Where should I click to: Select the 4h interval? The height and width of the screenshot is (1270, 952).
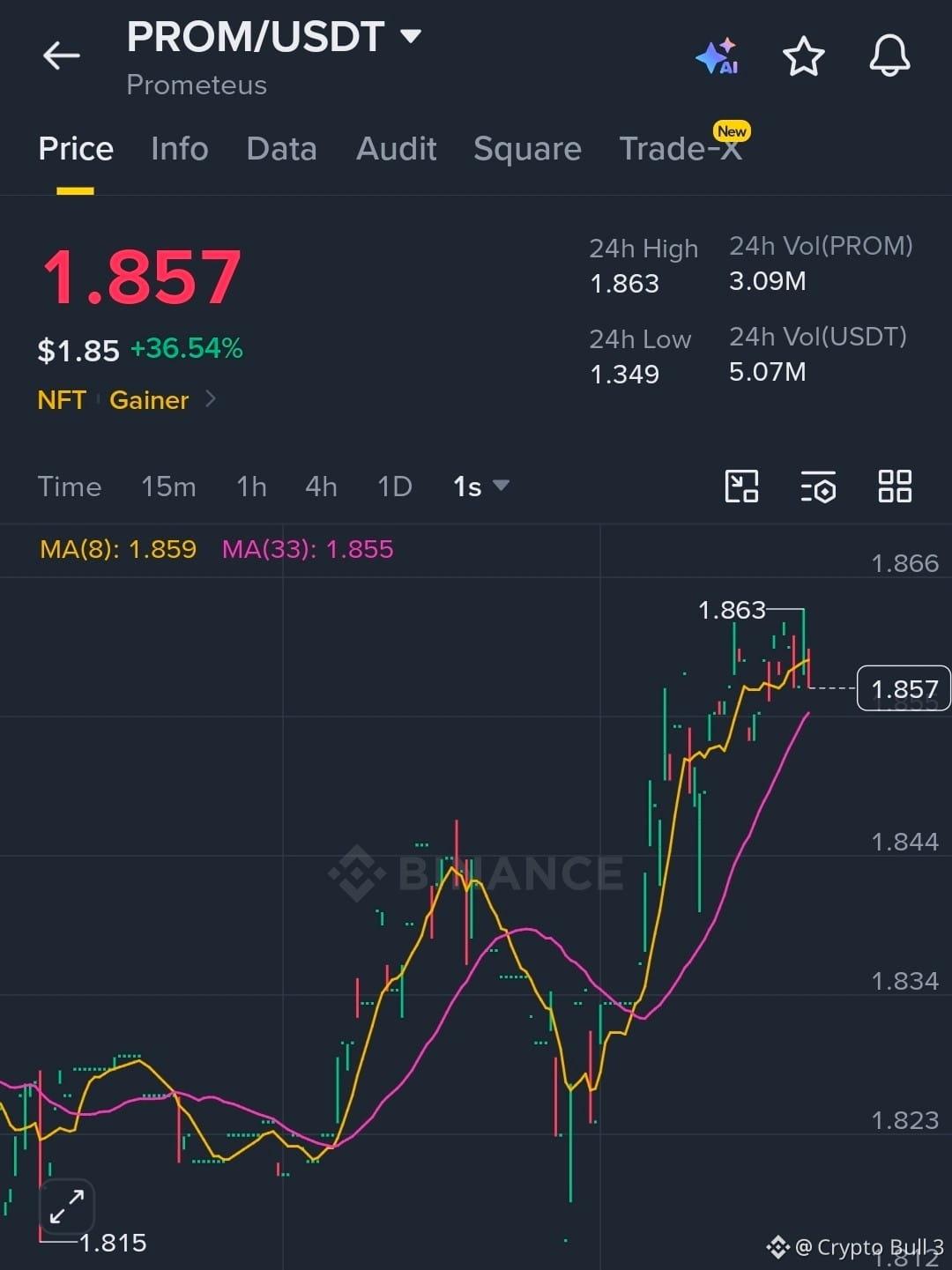(321, 486)
